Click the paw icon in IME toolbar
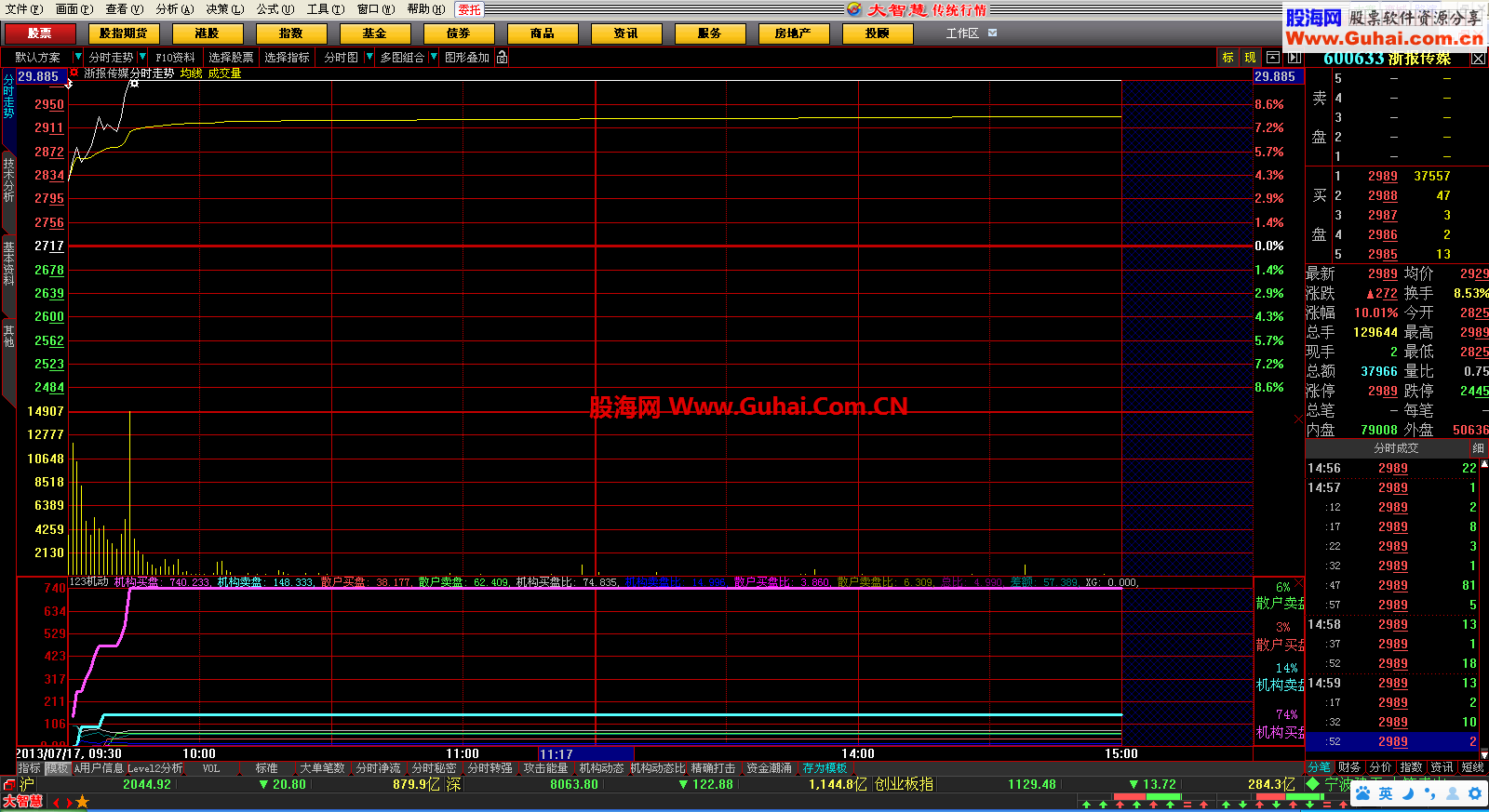Viewport: 1489px width, 812px height. (1362, 793)
